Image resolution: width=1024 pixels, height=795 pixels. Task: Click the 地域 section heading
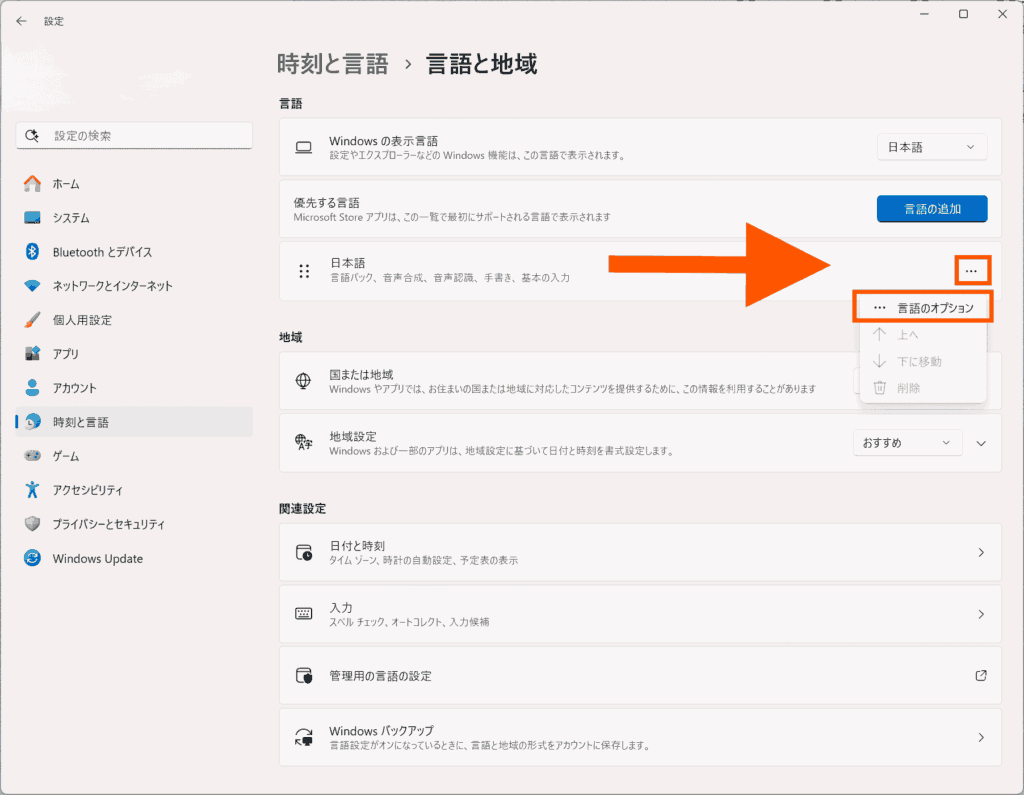click(x=291, y=337)
